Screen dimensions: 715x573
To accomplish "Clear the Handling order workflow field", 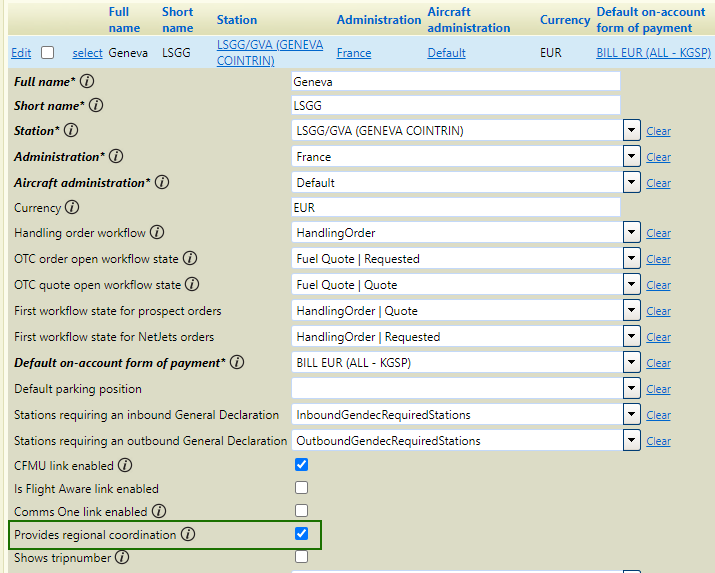I will (x=658, y=233).
